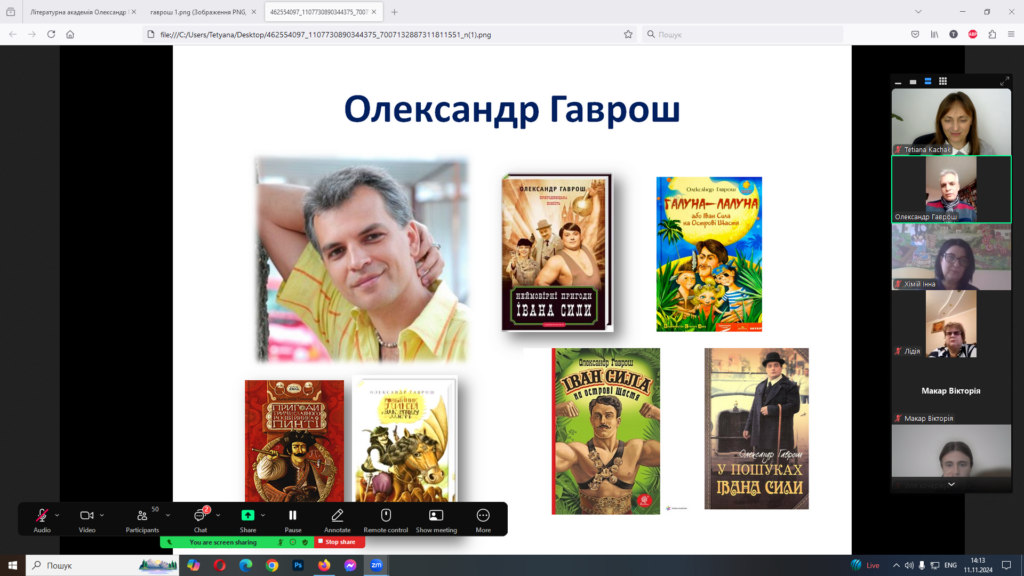Expand the Share options arrow
1024x576 pixels.
tap(263, 515)
